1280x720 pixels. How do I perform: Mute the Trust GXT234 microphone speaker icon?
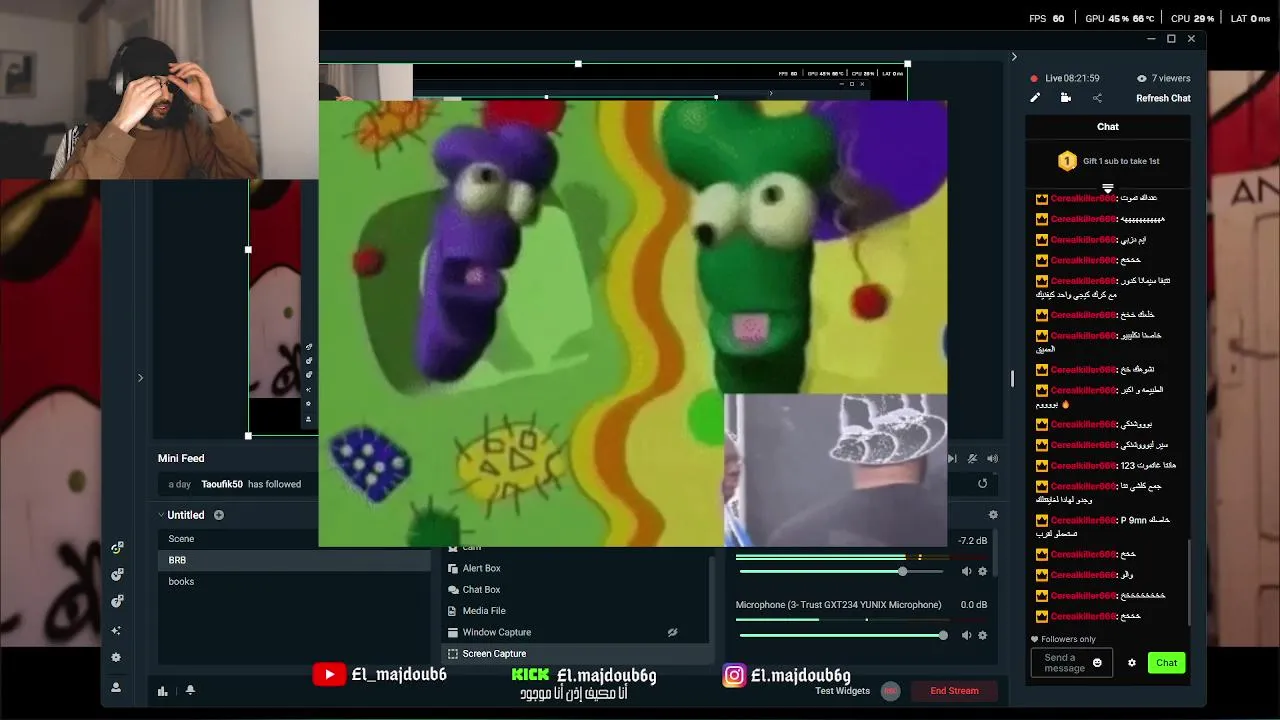click(x=966, y=635)
